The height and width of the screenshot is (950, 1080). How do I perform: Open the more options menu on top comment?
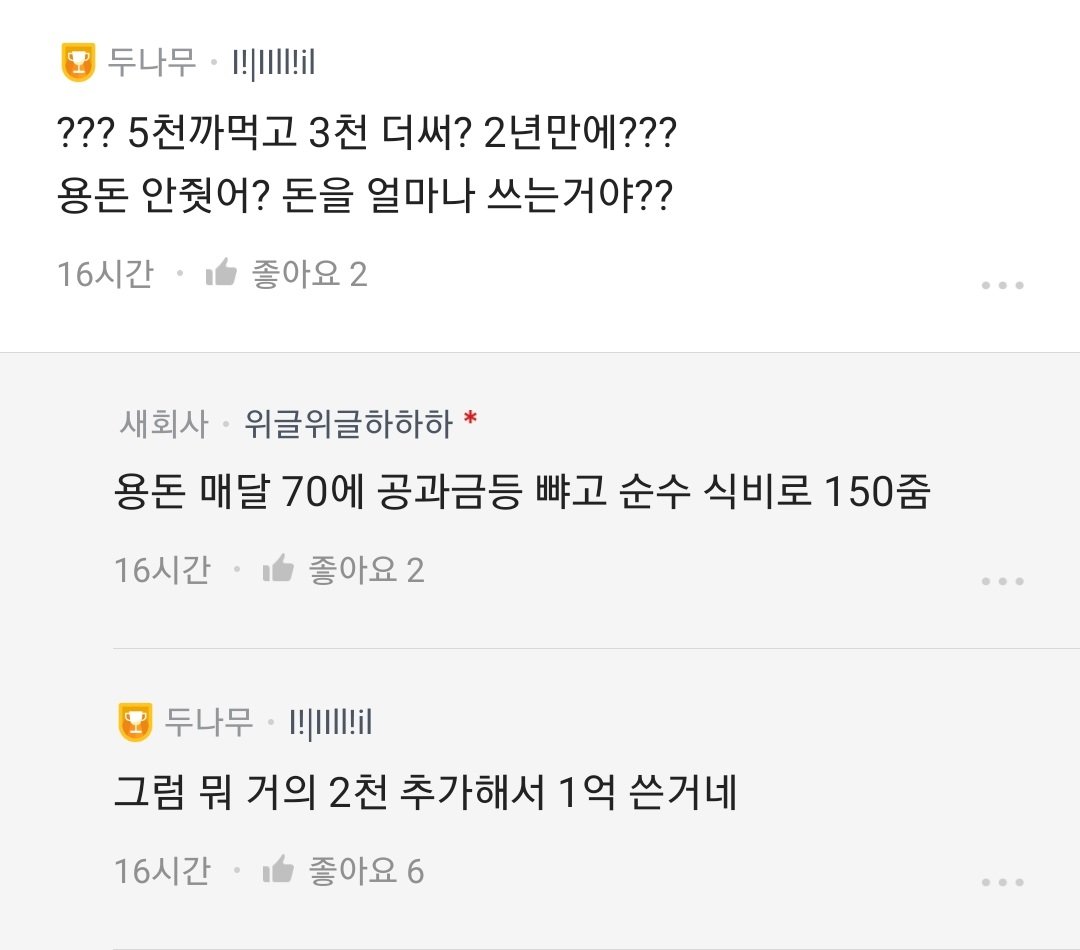click(x=1002, y=285)
